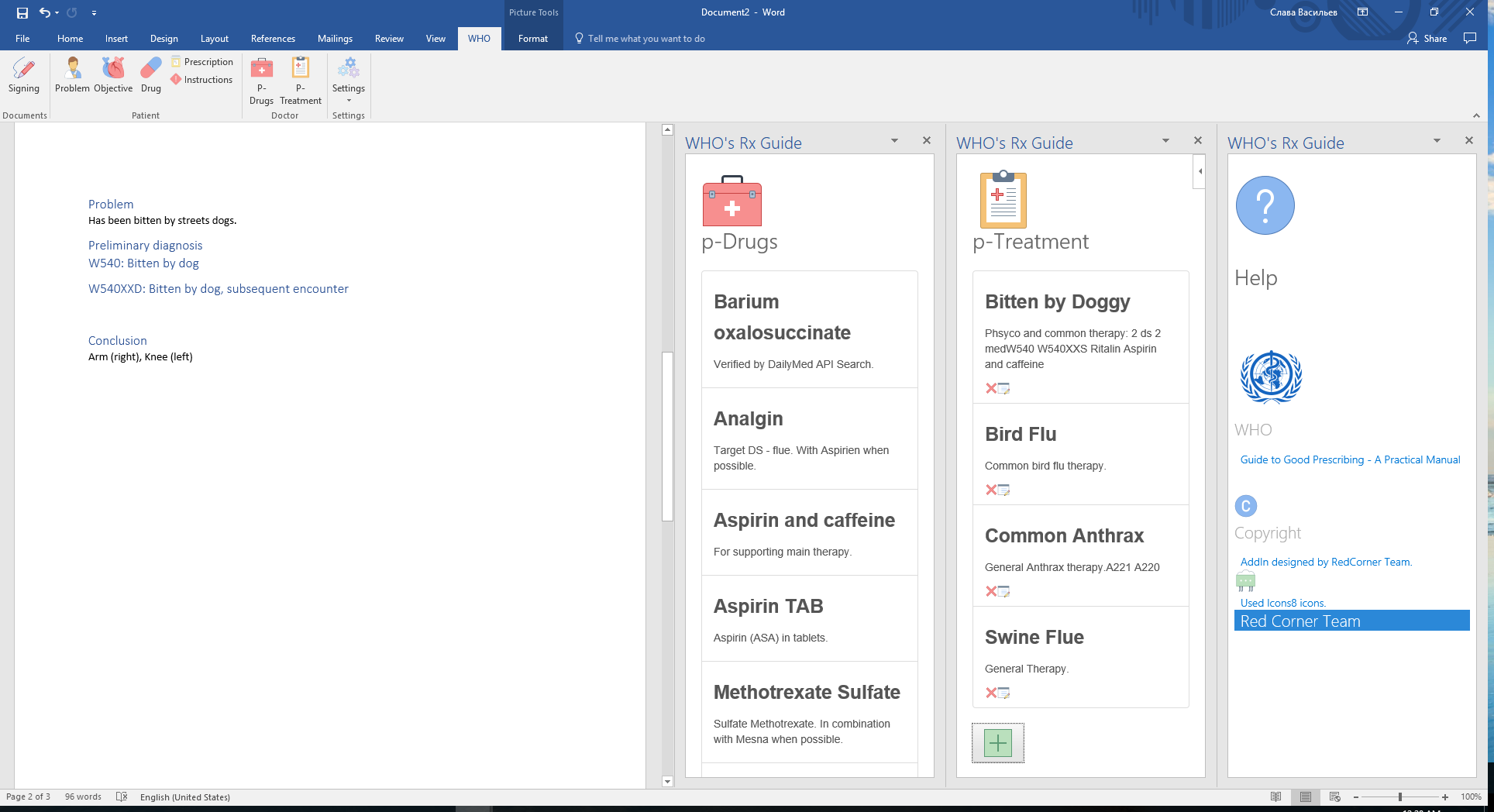Delete the Swine Flue treatment
This screenshot has width=1494, height=812.
(991, 693)
